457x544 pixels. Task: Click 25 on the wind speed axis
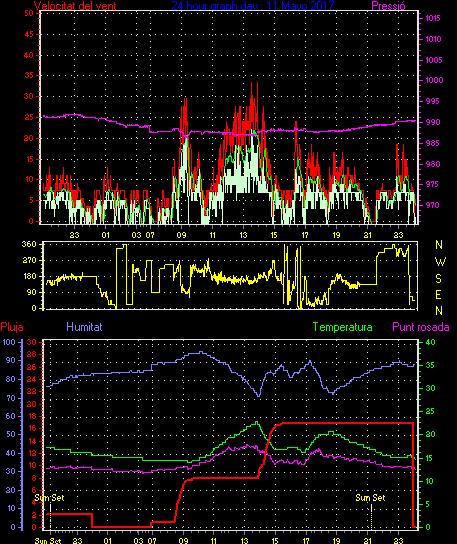[x=29, y=117]
